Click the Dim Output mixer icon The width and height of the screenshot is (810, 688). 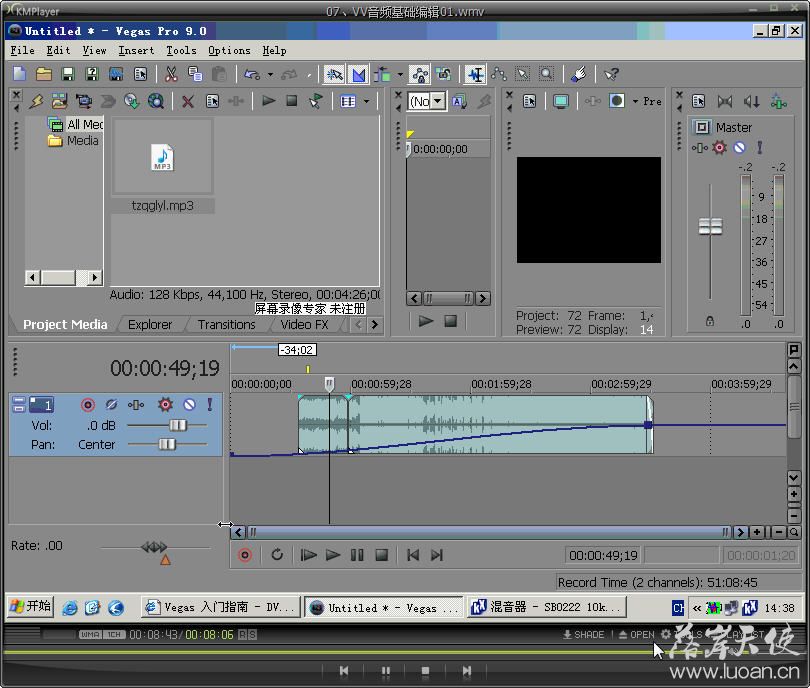point(752,101)
